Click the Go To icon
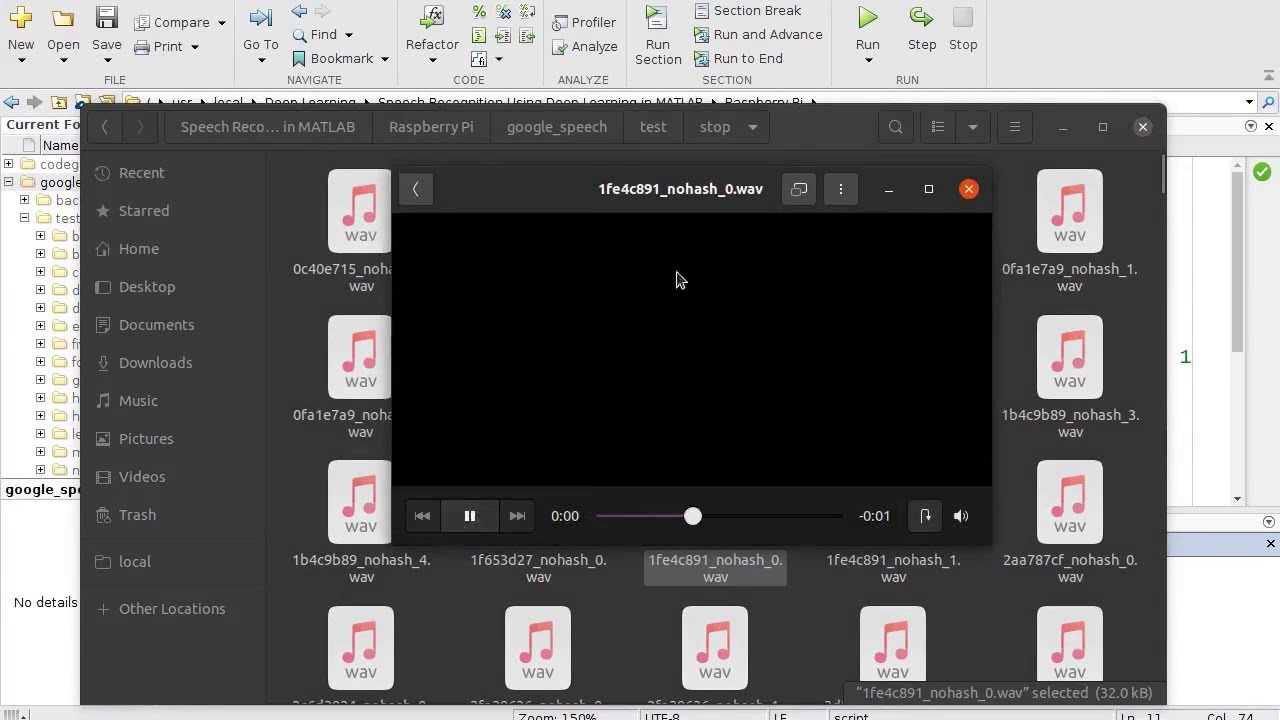Image resolution: width=1280 pixels, height=720 pixels. (x=261, y=18)
